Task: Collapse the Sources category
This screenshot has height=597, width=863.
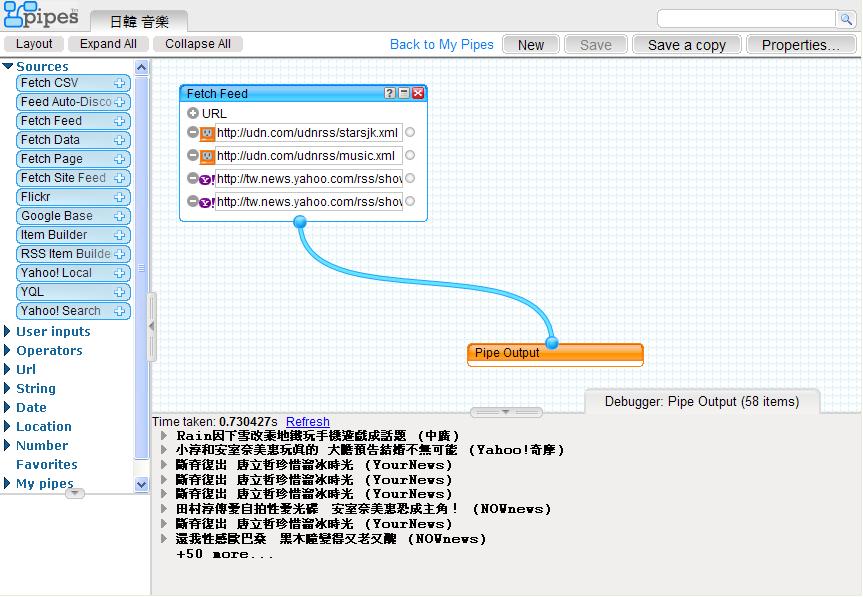Action: pos(8,66)
